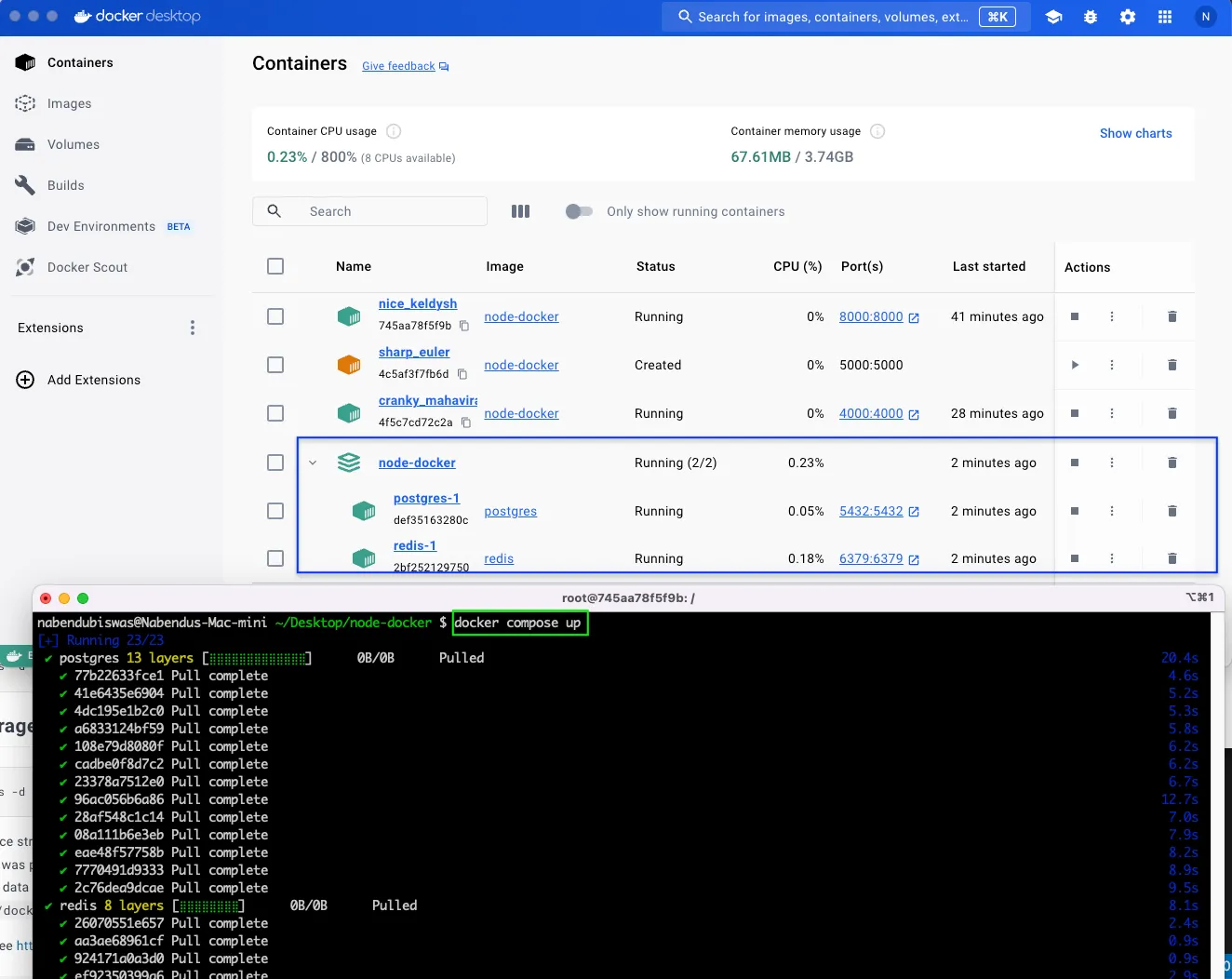The image size is (1232, 979).
Task: Click the Show charts button
Action: click(1135, 133)
